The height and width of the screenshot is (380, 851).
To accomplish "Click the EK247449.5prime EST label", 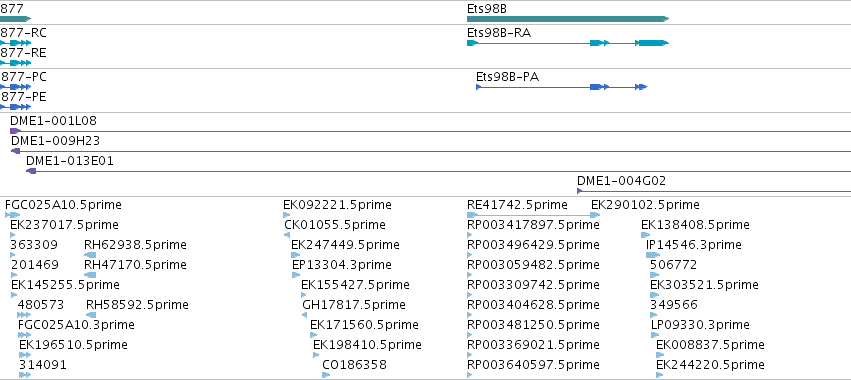I will [345, 245].
